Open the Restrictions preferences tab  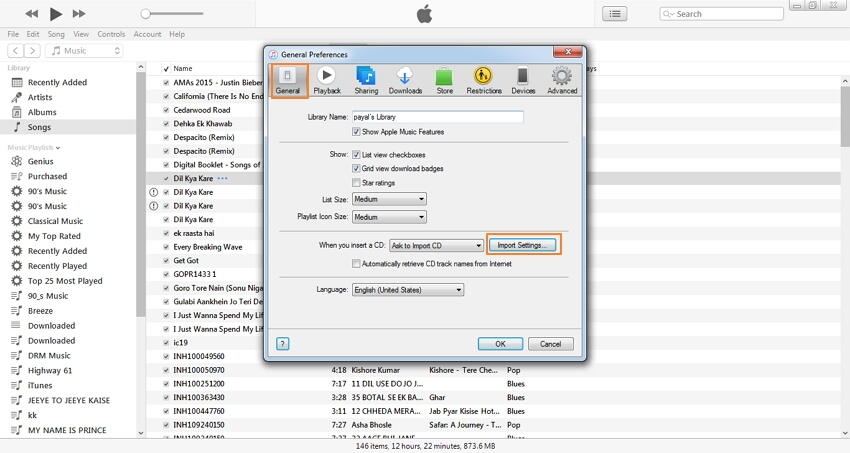pyautogui.click(x=483, y=80)
